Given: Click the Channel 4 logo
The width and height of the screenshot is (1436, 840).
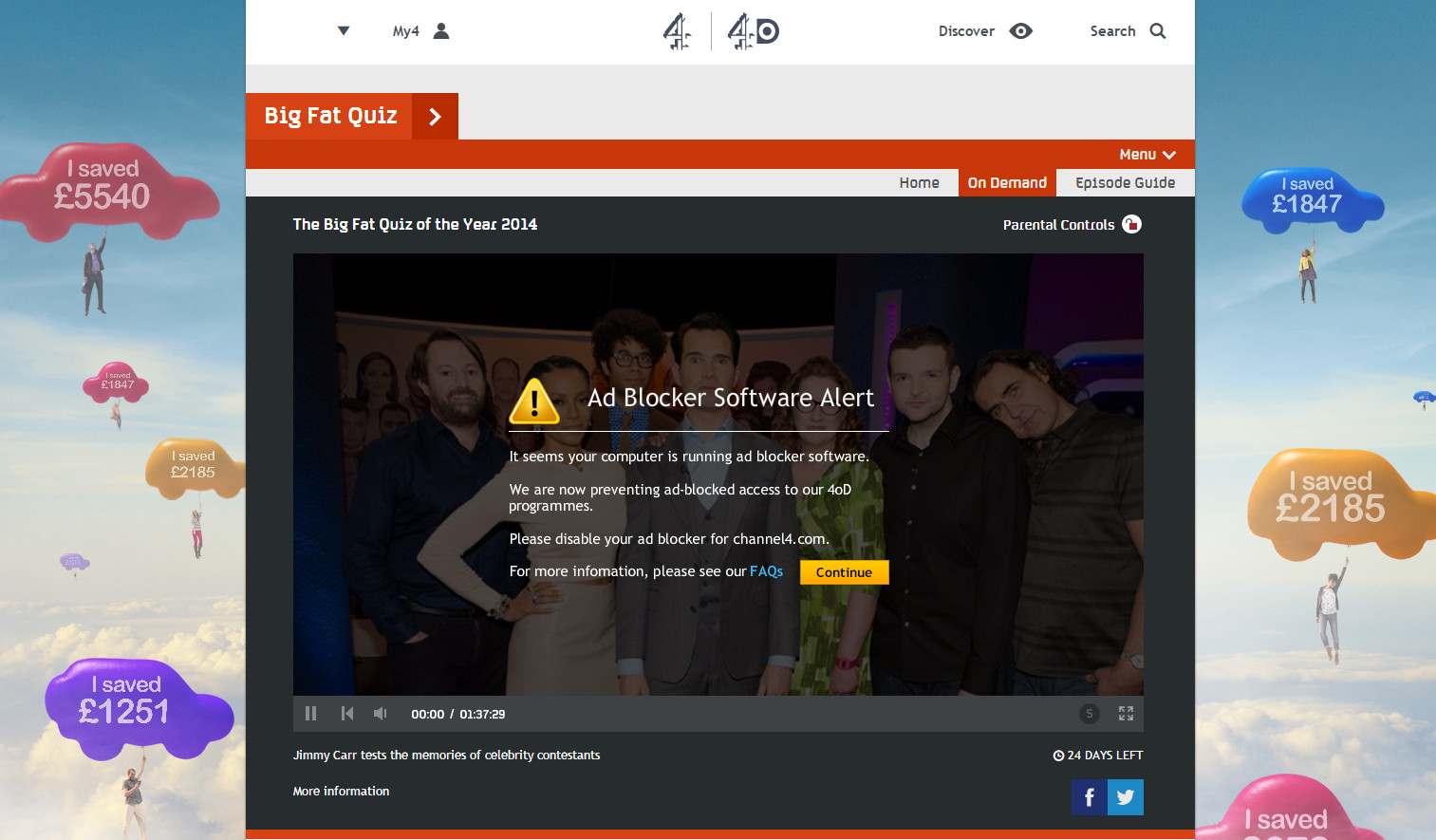Looking at the screenshot, I should tap(677, 31).
